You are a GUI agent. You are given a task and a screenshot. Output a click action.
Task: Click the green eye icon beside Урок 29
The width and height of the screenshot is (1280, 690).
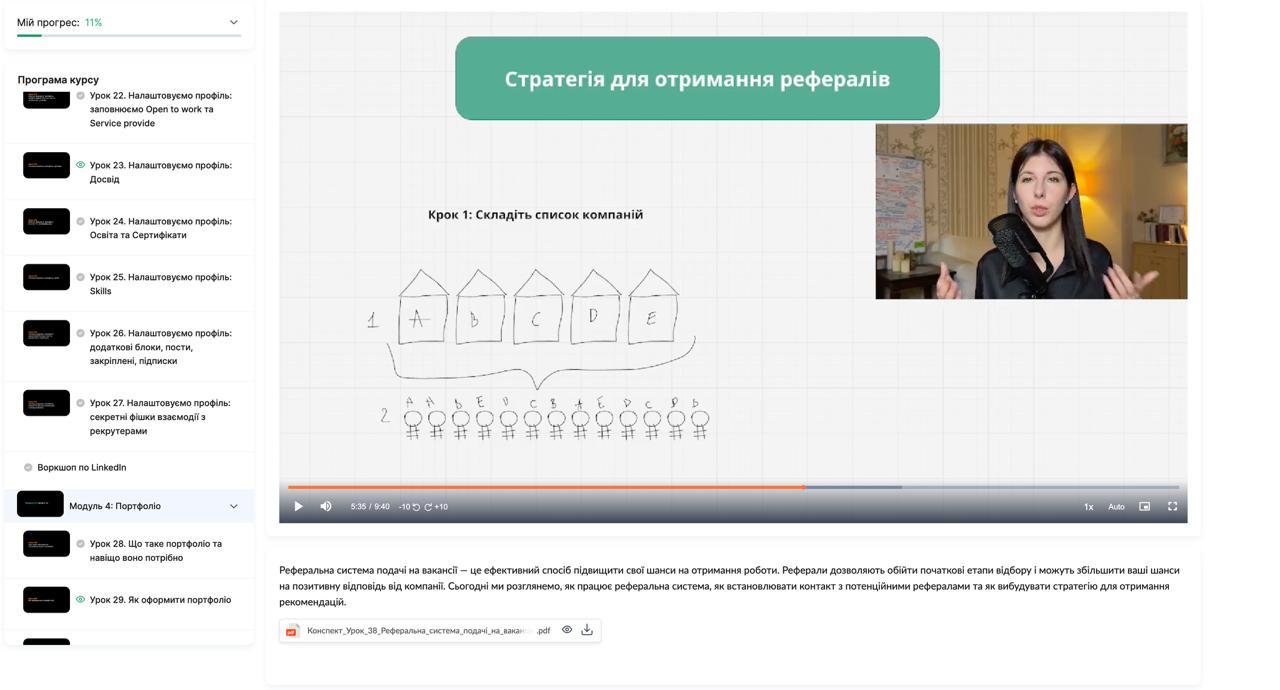(x=81, y=600)
